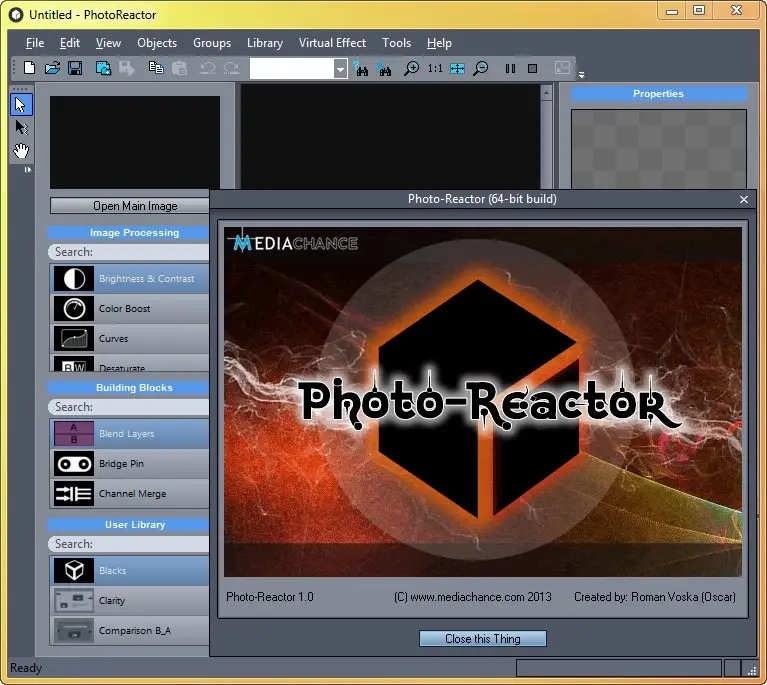Select Blacks in User Library

point(130,571)
